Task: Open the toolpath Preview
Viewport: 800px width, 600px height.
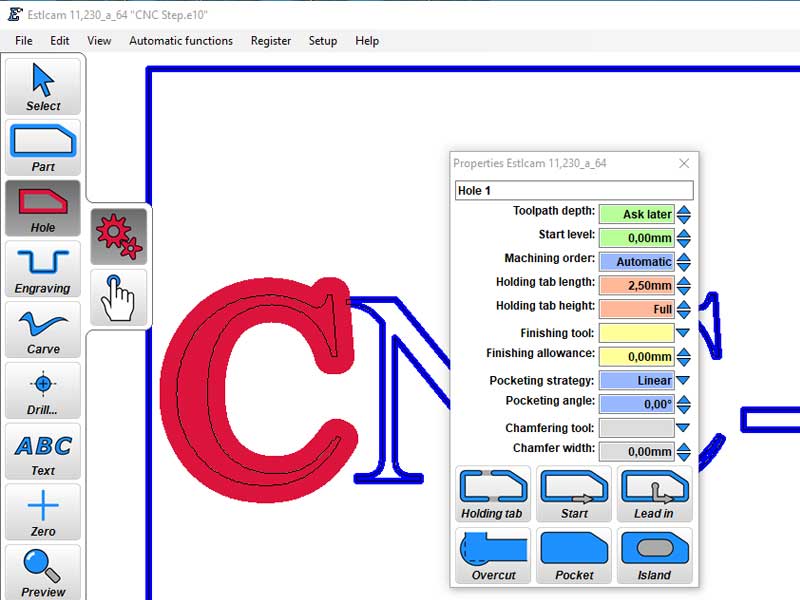Action: 43,572
